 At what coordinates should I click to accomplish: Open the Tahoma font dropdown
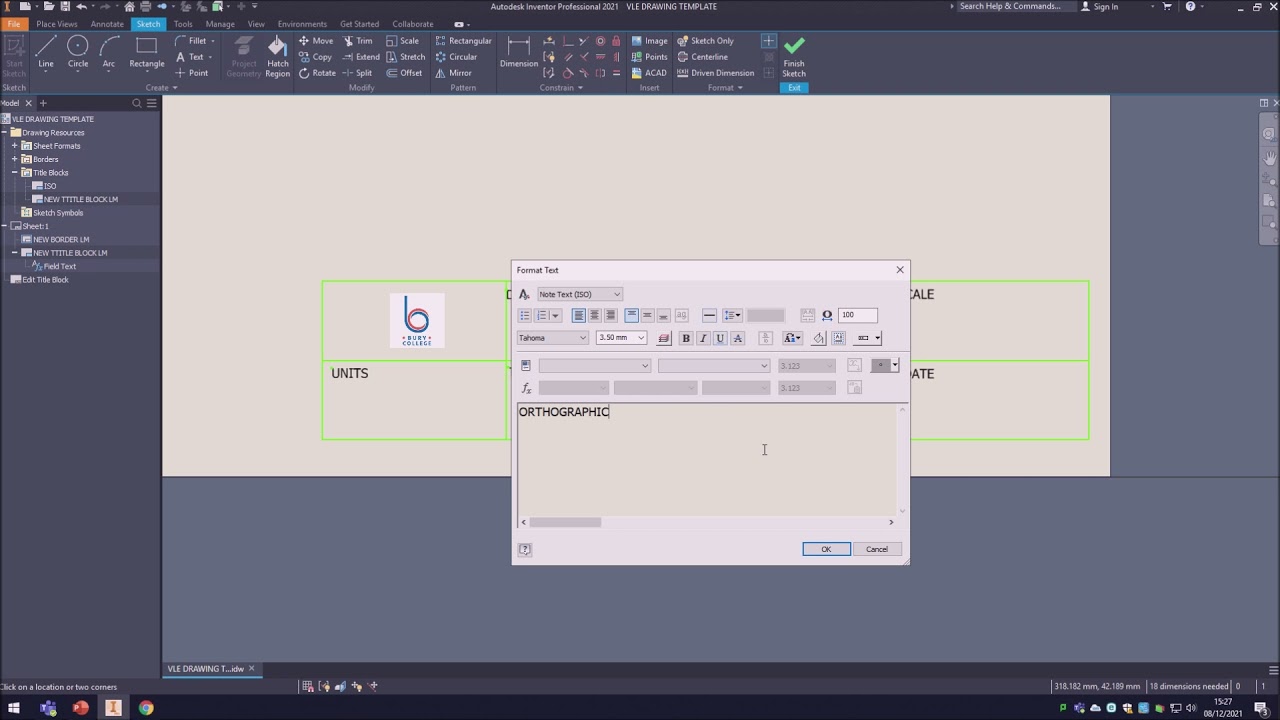point(553,338)
